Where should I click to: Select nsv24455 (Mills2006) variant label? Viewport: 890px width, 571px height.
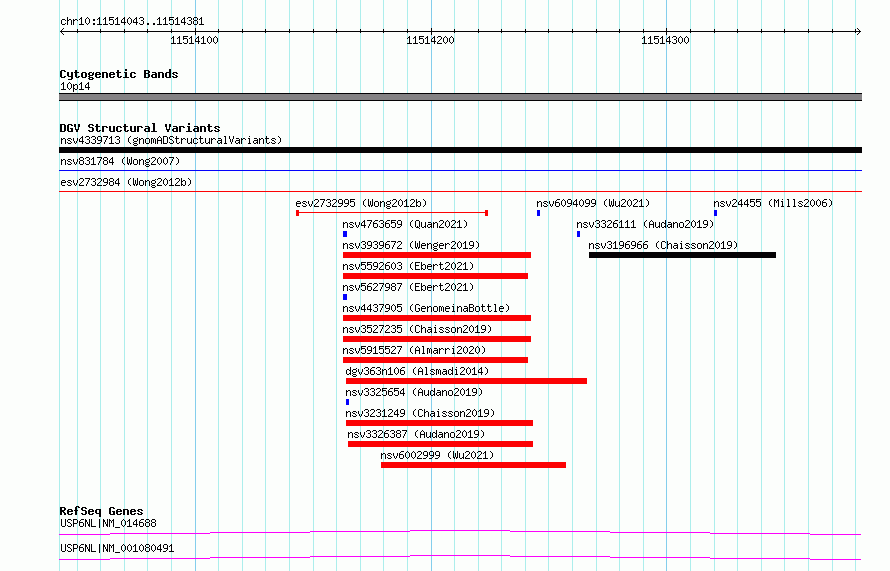click(x=773, y=203)
